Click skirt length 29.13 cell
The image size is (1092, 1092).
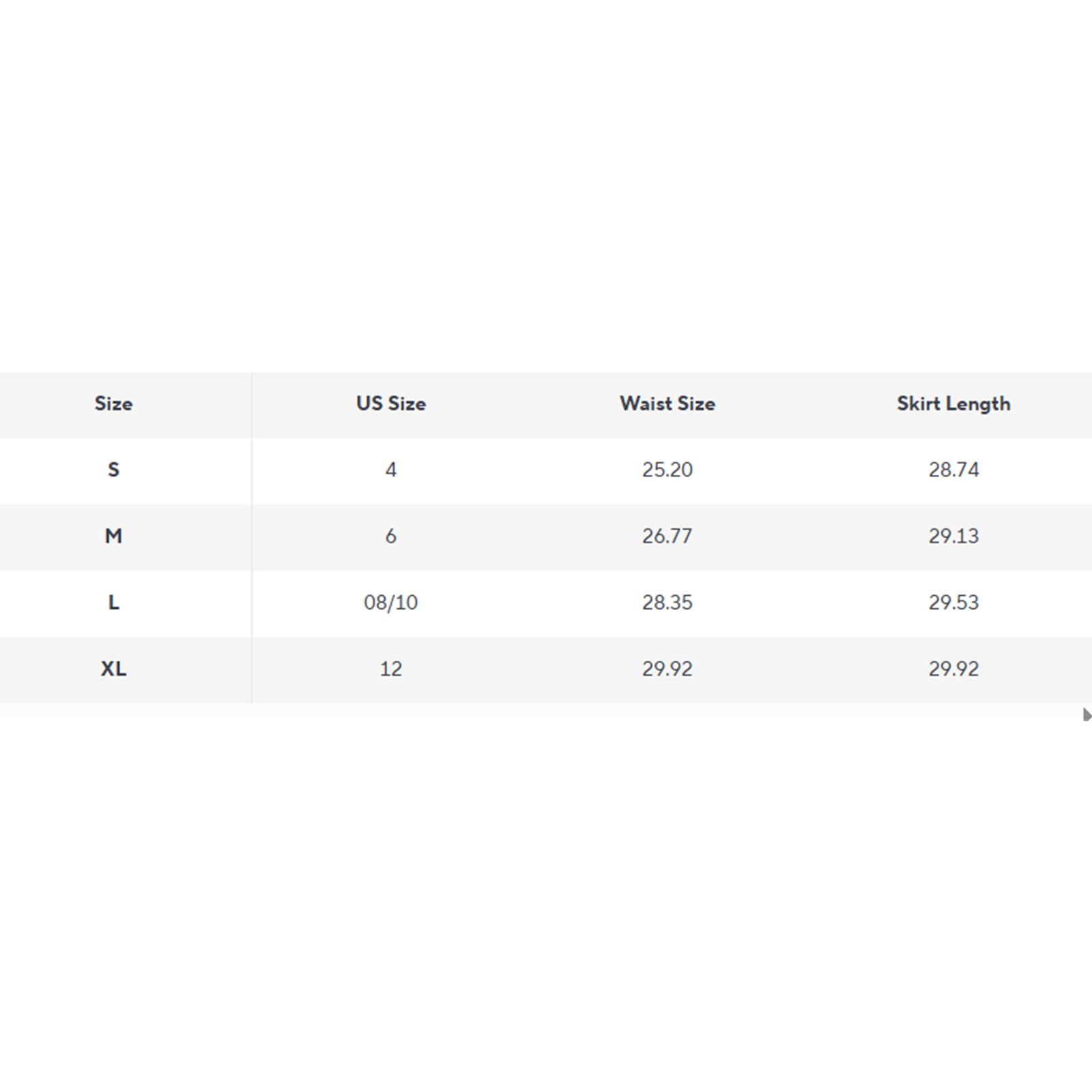[x=953, y=536]
